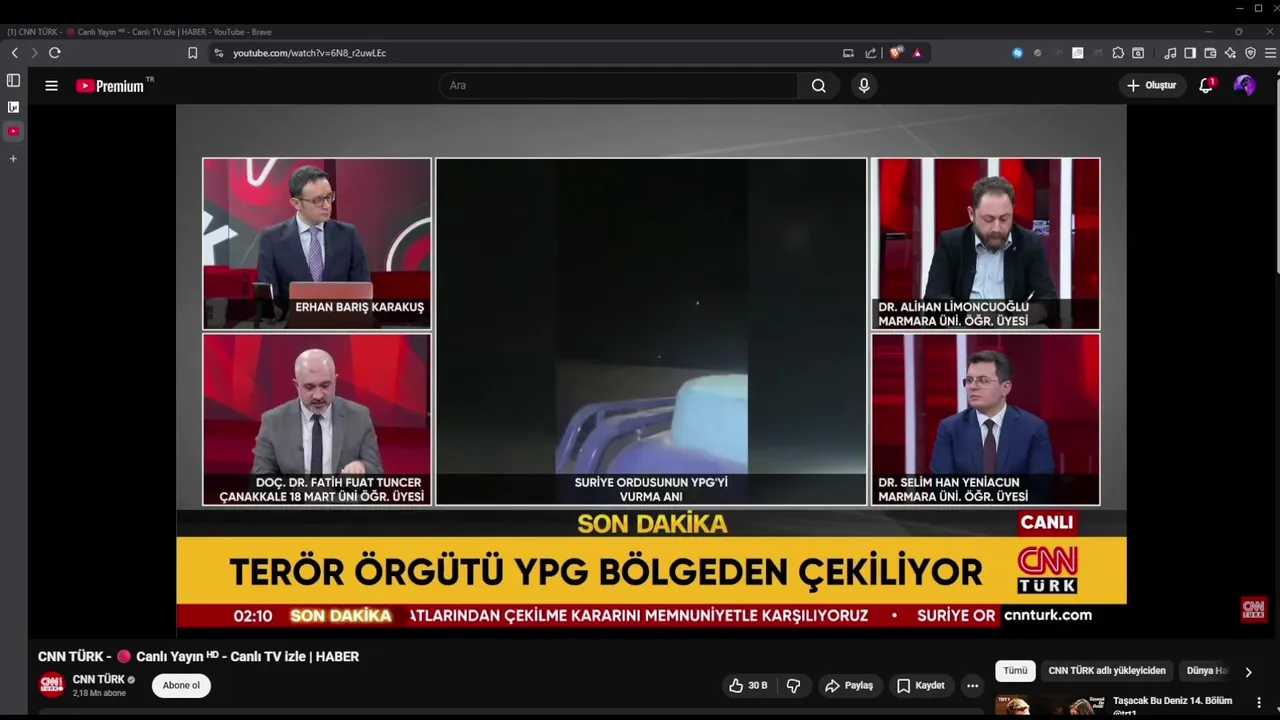This screenshot has height=720, width=1280.
Task: Open the CNN TÜRK channel avatar
Action: point(52,685)
